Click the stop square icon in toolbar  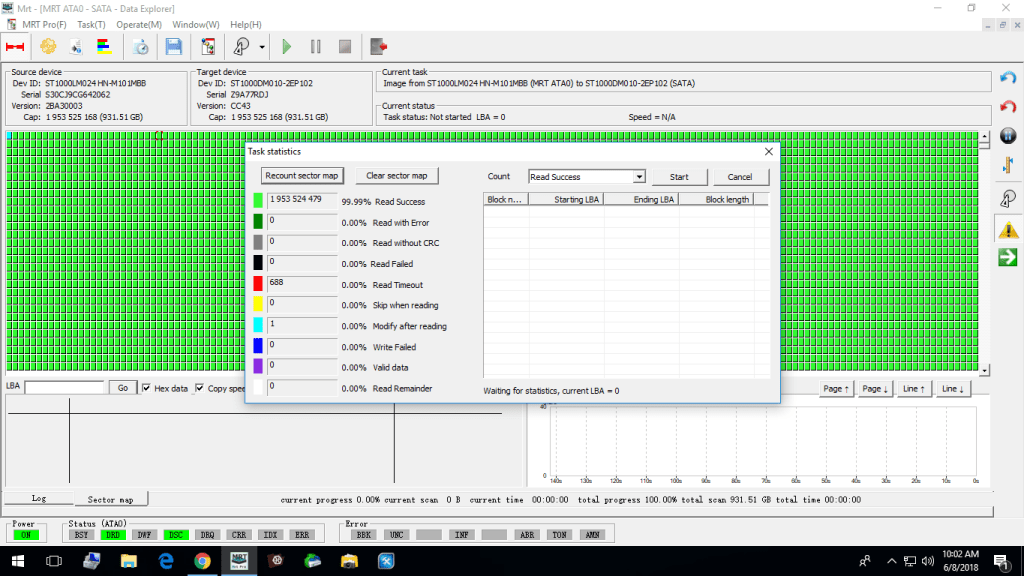point(345,46)
